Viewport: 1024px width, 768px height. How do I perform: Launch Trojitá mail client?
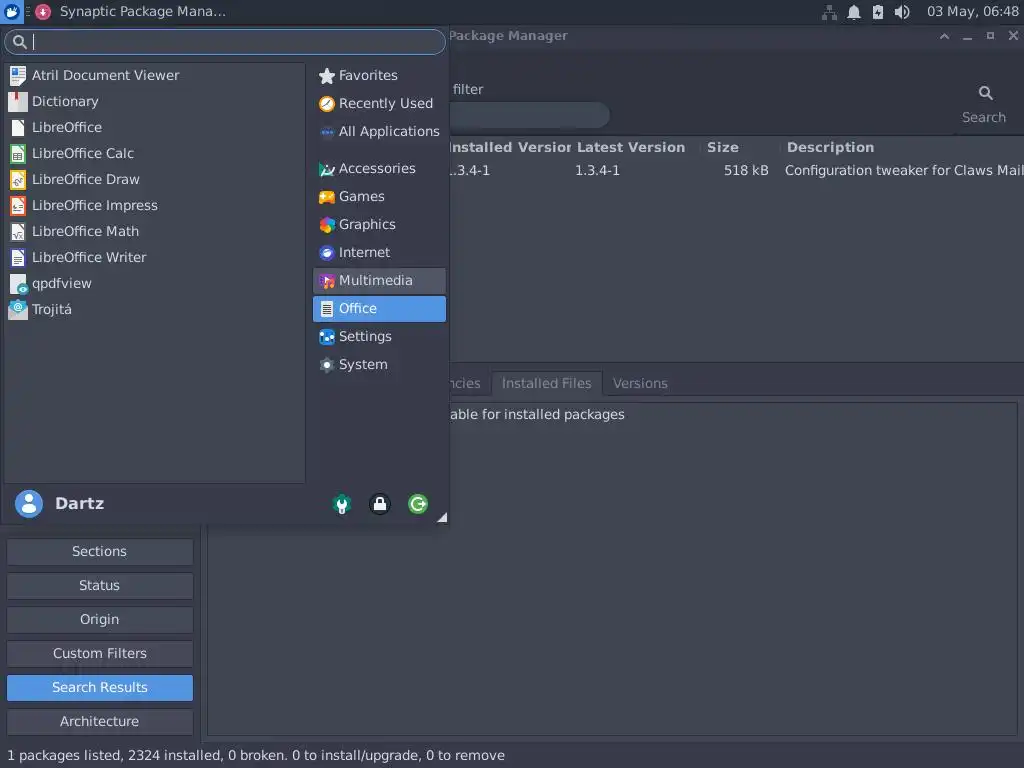tap(155, 310)
